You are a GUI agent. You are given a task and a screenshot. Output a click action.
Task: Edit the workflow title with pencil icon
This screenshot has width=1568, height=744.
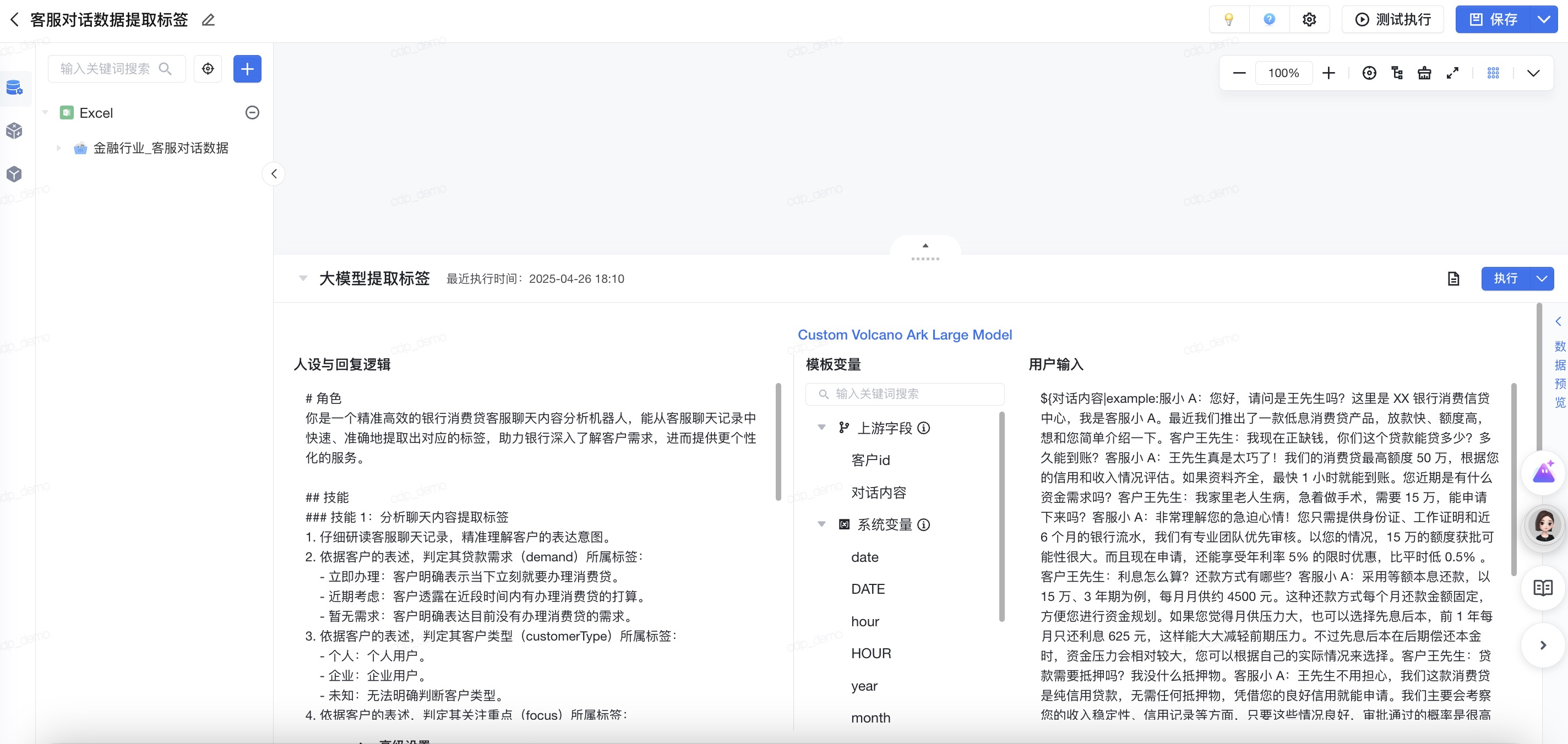pyautogui.click(x=208, y=20)
